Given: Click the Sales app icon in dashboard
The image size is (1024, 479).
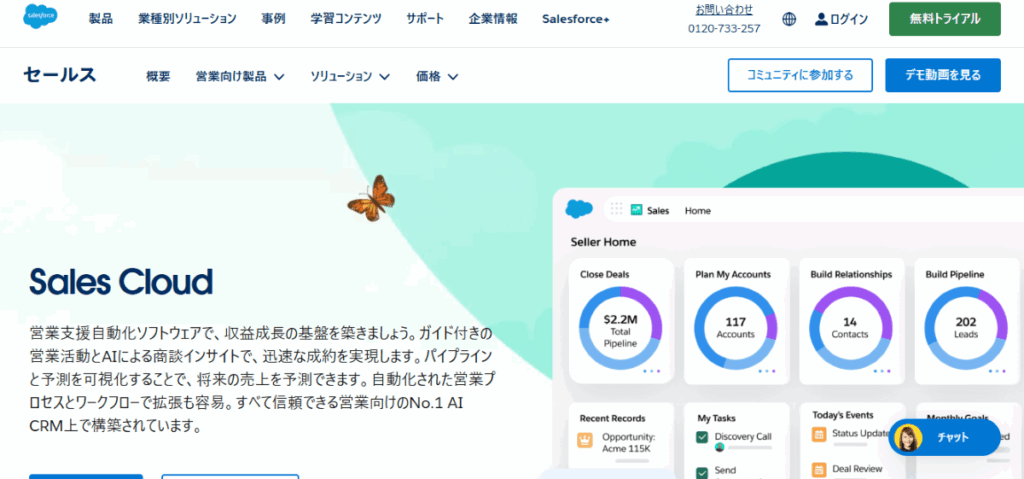Looking at the screenshot, I should pyautogui.click(x=636, y=210).
